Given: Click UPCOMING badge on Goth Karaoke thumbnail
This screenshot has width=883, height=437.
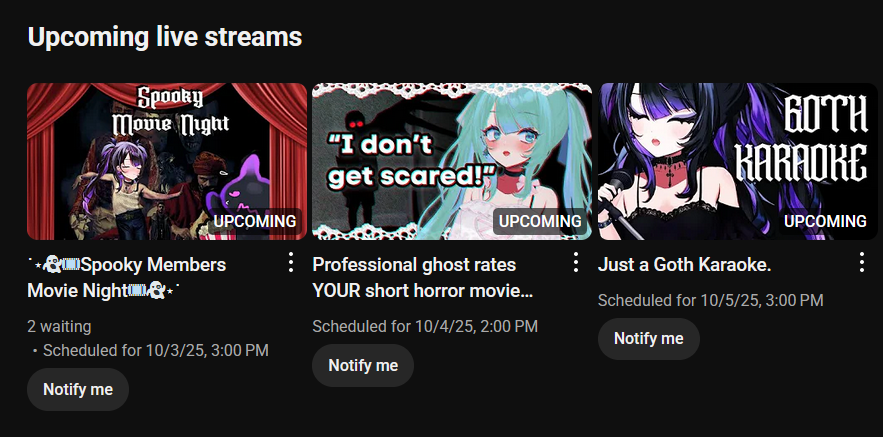Looking at the screenshot, I should pyautogui.click(x=826, y=221).
